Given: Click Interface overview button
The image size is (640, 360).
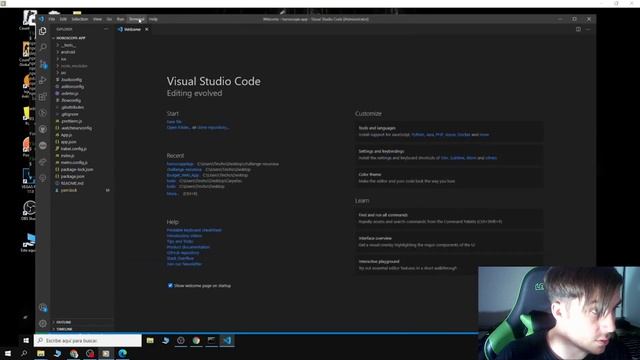Looking at the screenshot, I should (449, 242).
